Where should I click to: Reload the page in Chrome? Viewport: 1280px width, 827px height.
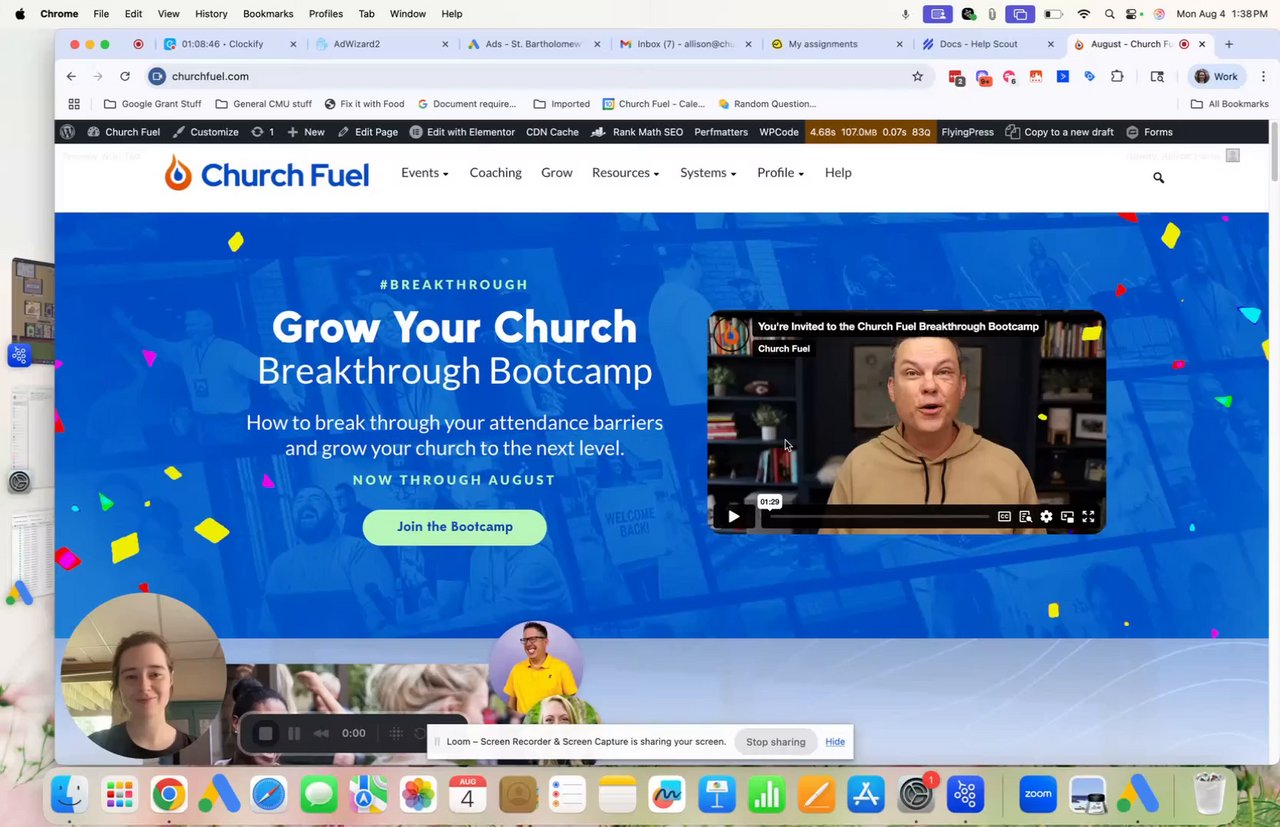pos(125,76)
